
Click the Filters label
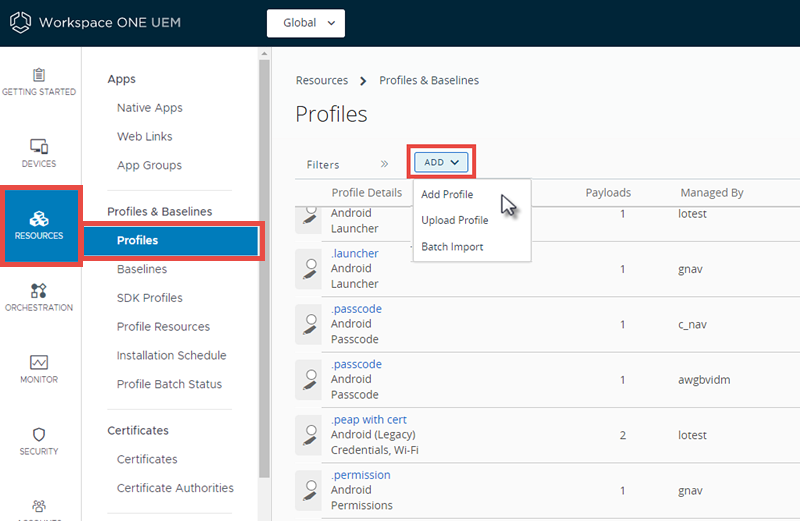(x=323, y=165)
